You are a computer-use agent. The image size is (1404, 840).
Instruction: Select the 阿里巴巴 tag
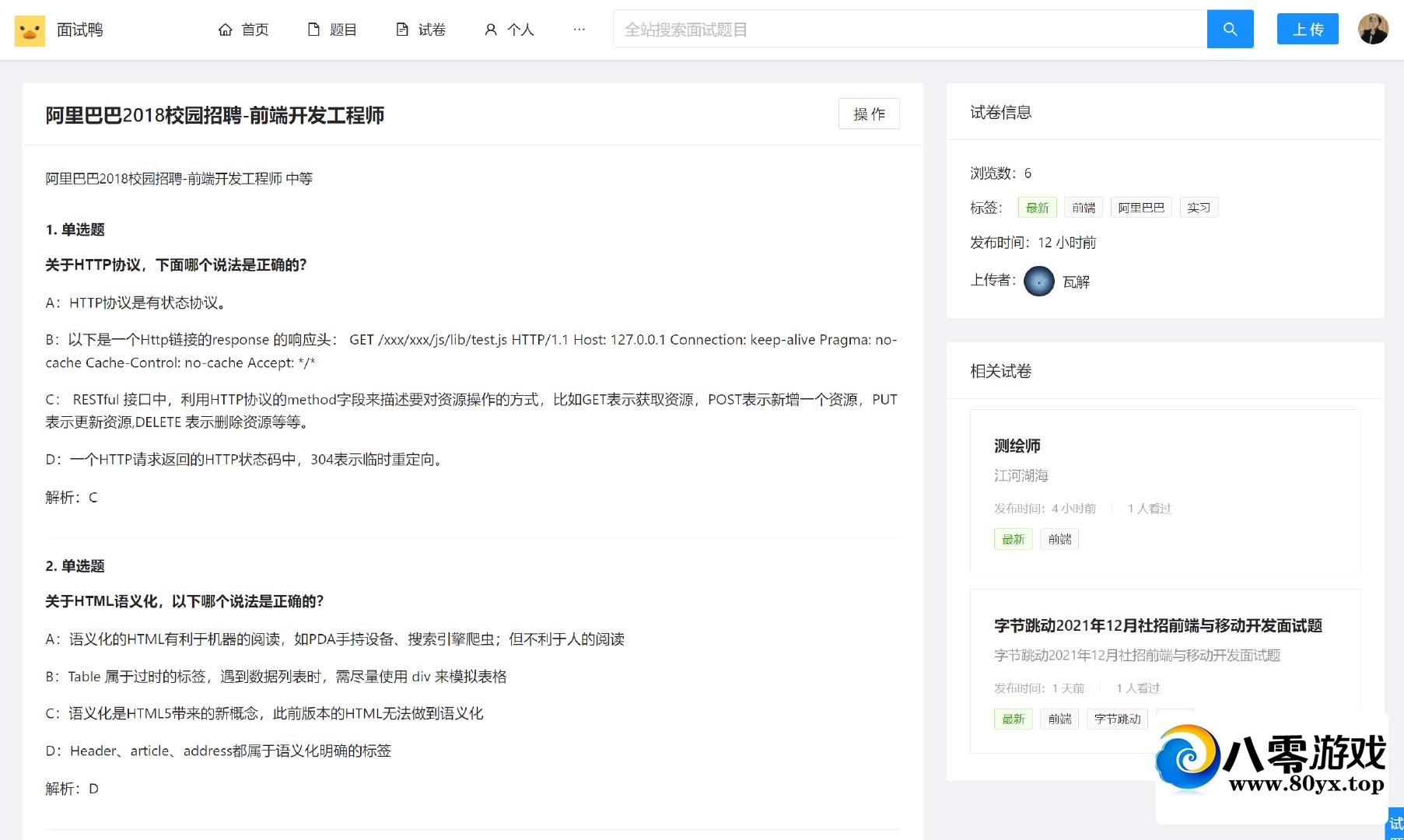(x=1141, y=208)
